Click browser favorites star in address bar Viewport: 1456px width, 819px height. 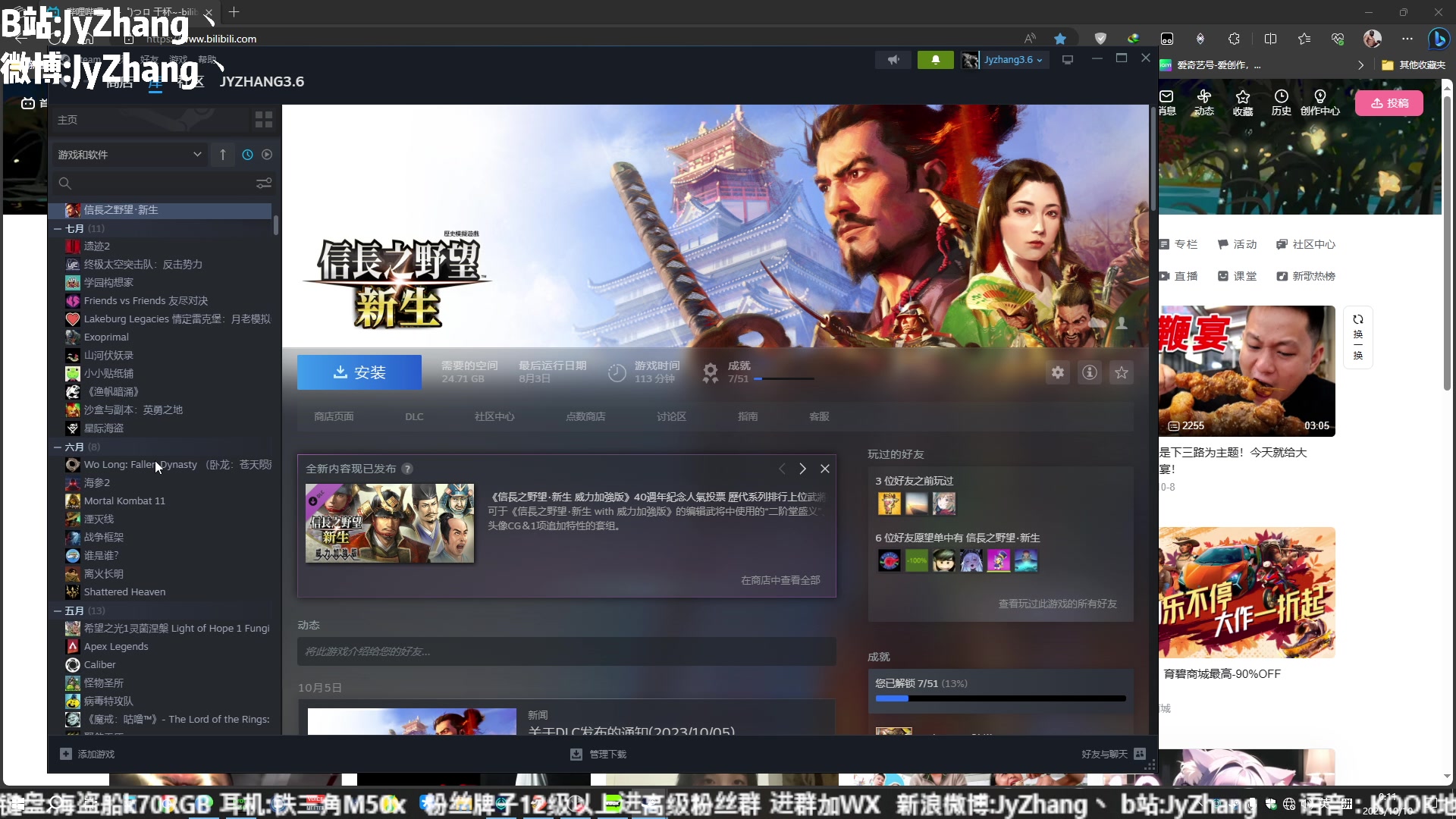coord(1060,39)
